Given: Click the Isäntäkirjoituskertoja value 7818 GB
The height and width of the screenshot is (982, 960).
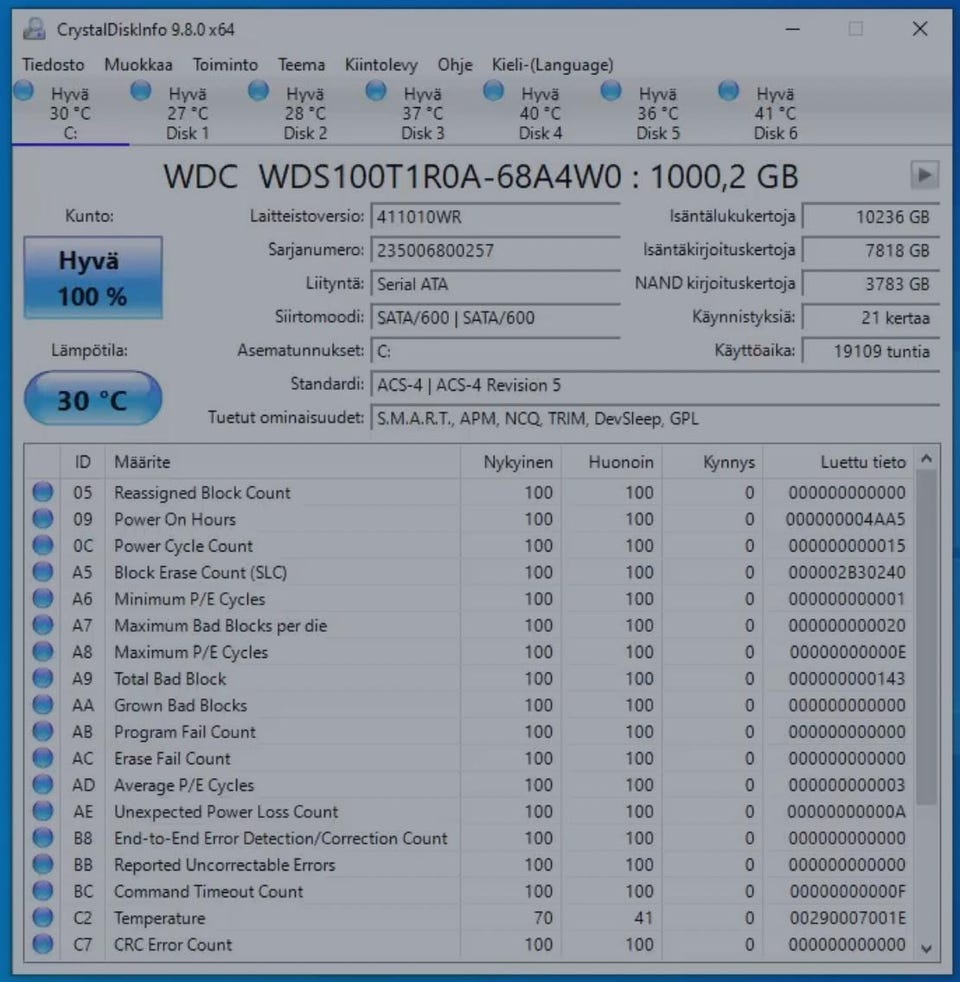Looking at the screenshot, I should click(870, 251).
